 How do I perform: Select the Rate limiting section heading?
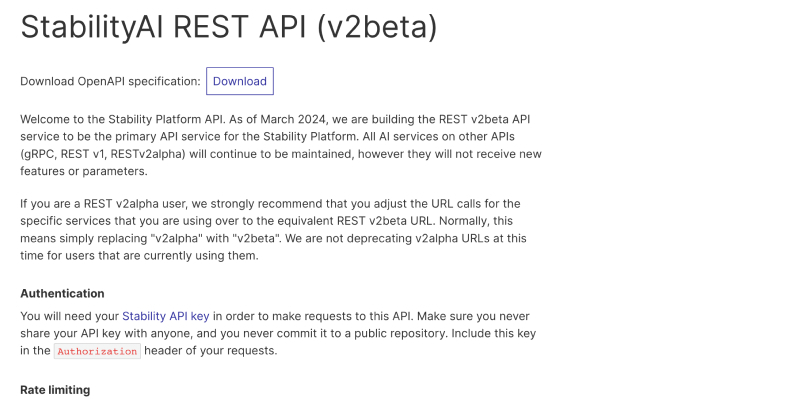point(55,390)
